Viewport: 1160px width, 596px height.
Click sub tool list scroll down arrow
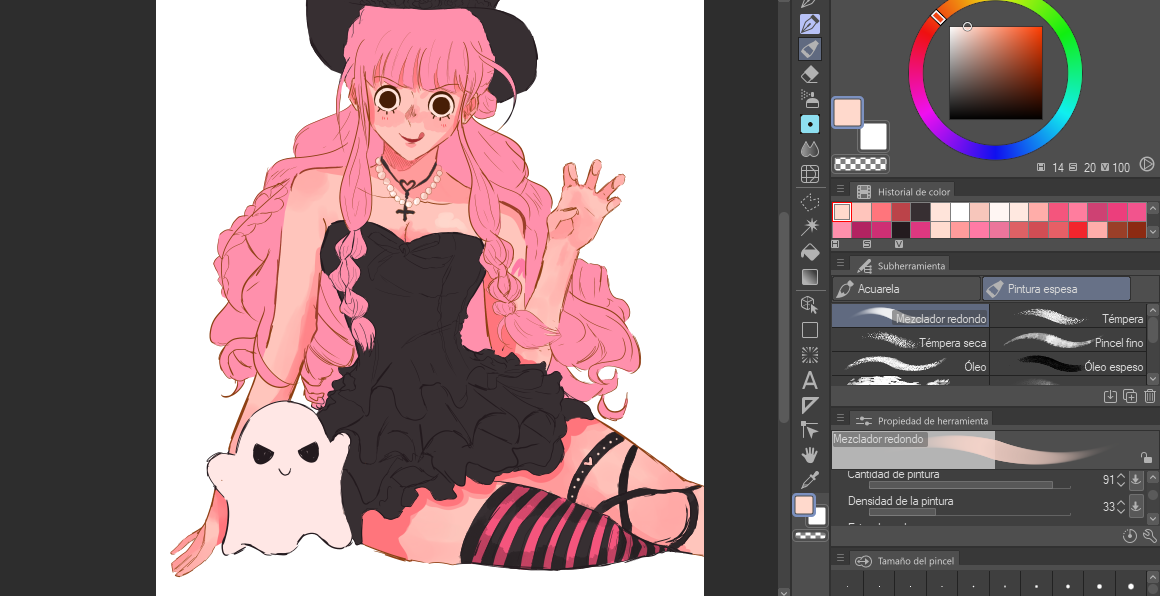coord(1153,378)
